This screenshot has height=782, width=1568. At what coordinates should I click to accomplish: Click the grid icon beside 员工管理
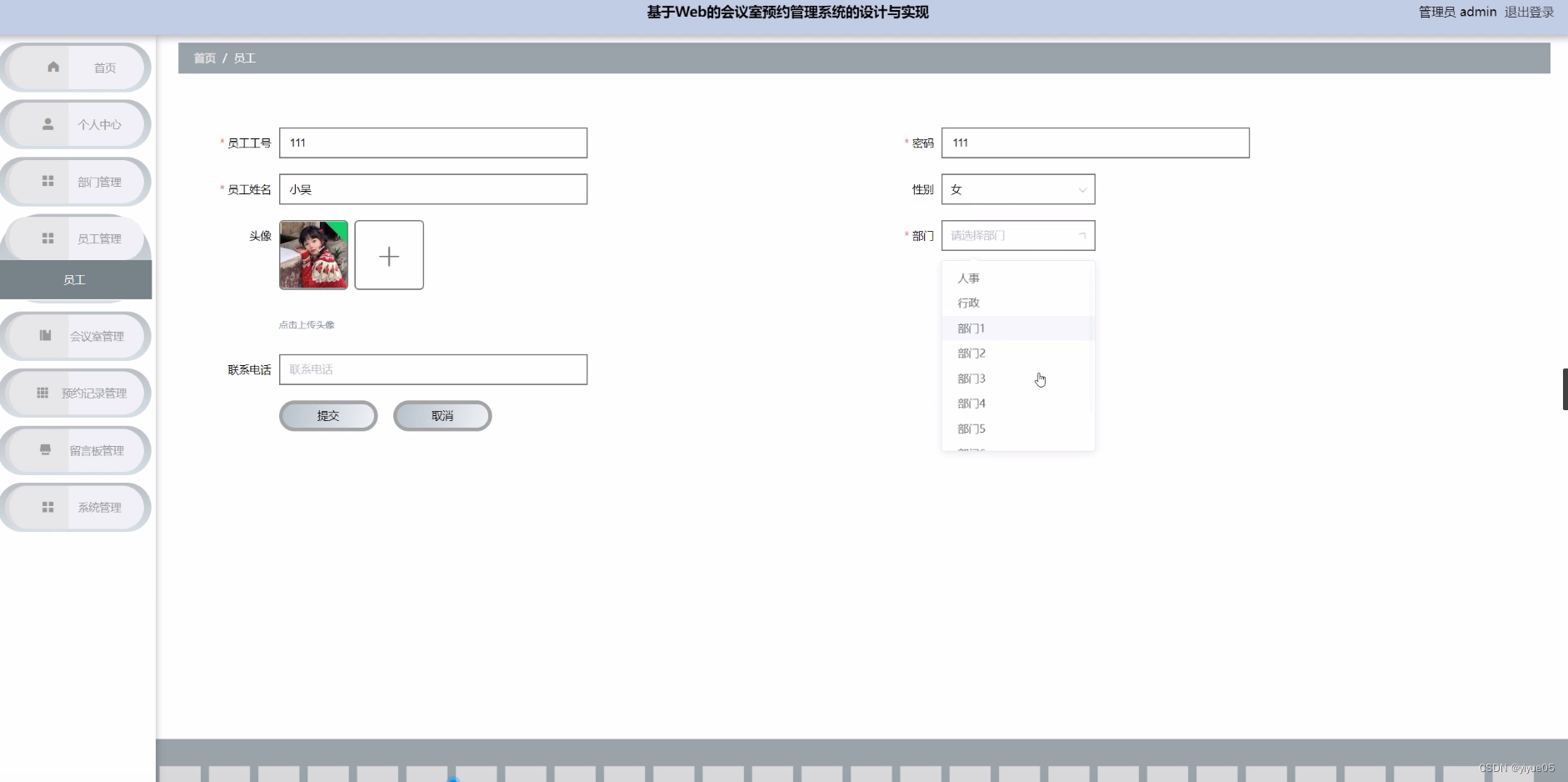click(x=48, y=238)
